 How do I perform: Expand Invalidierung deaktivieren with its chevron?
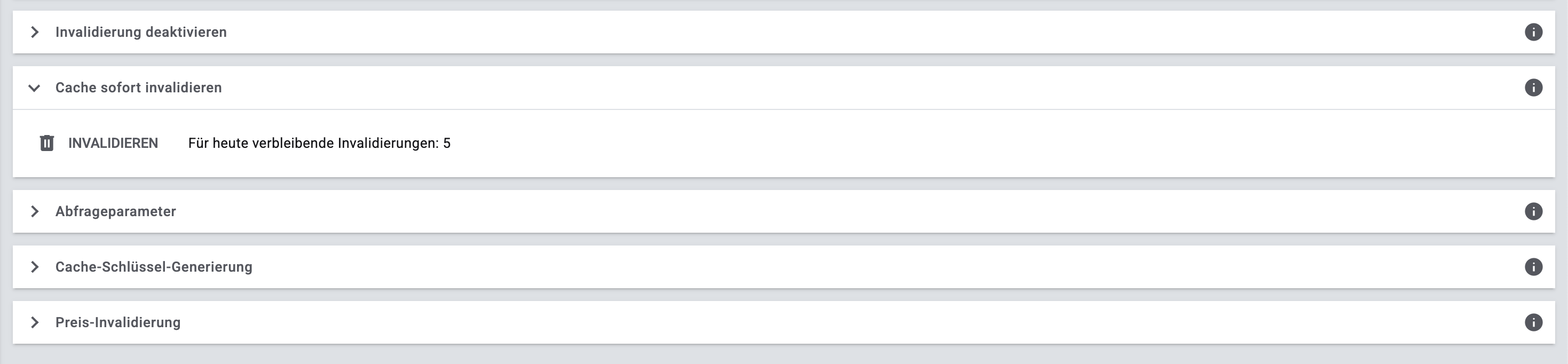click(x=35, y=32)
